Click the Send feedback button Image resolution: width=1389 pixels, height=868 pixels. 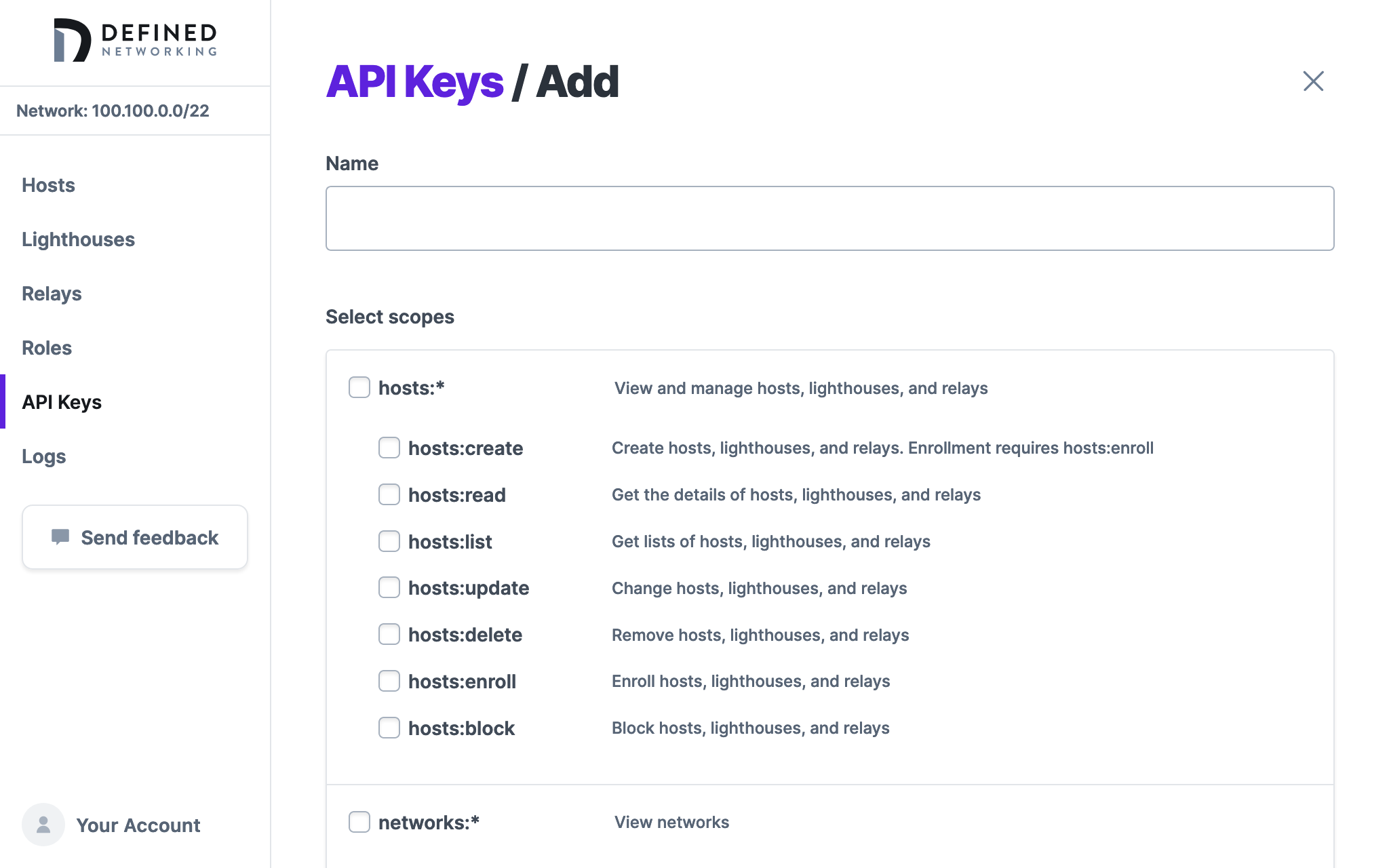pos(134,537)
